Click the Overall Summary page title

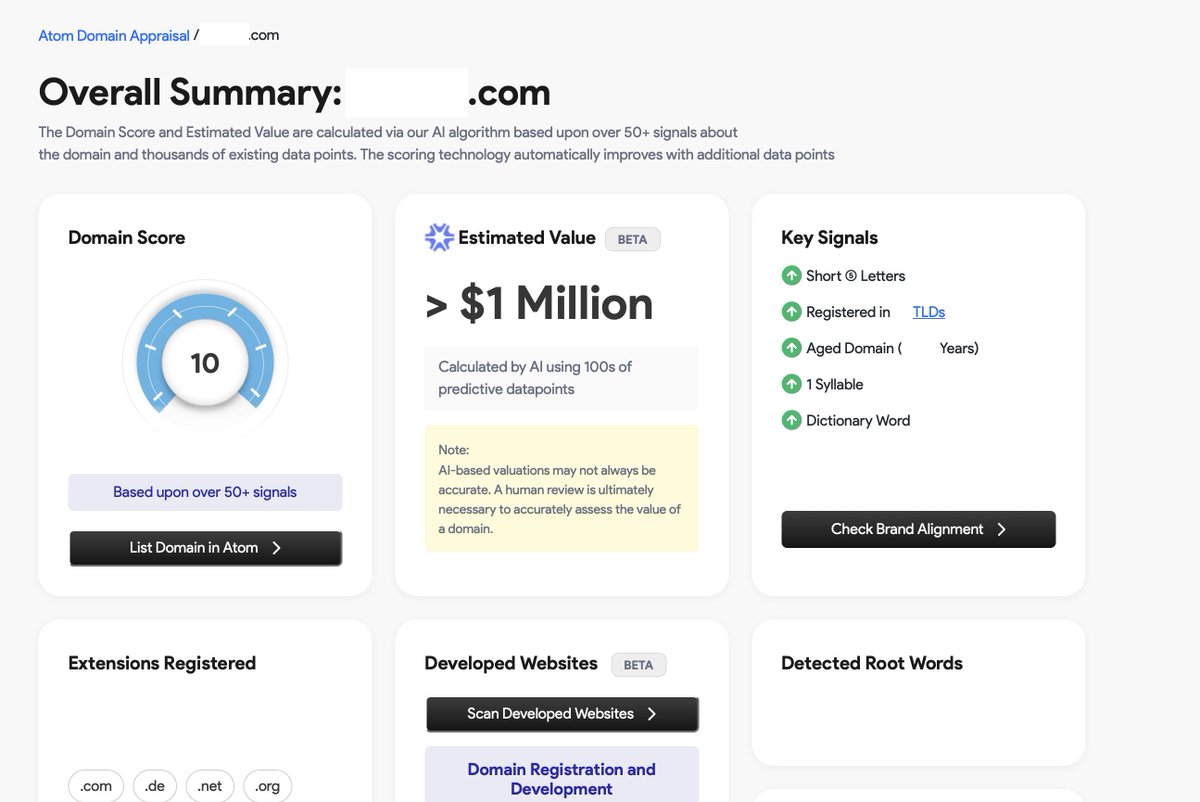tap(295, 92)
